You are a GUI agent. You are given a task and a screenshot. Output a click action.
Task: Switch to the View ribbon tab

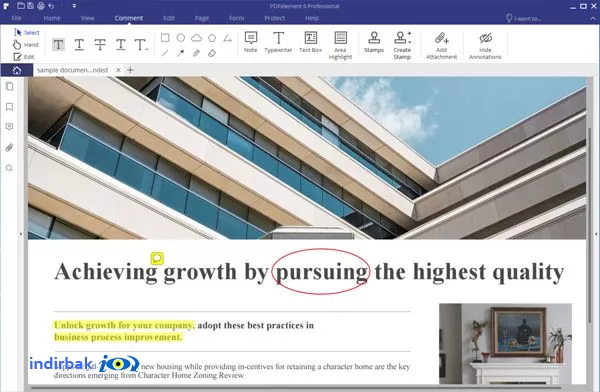(x=87, y=18)
